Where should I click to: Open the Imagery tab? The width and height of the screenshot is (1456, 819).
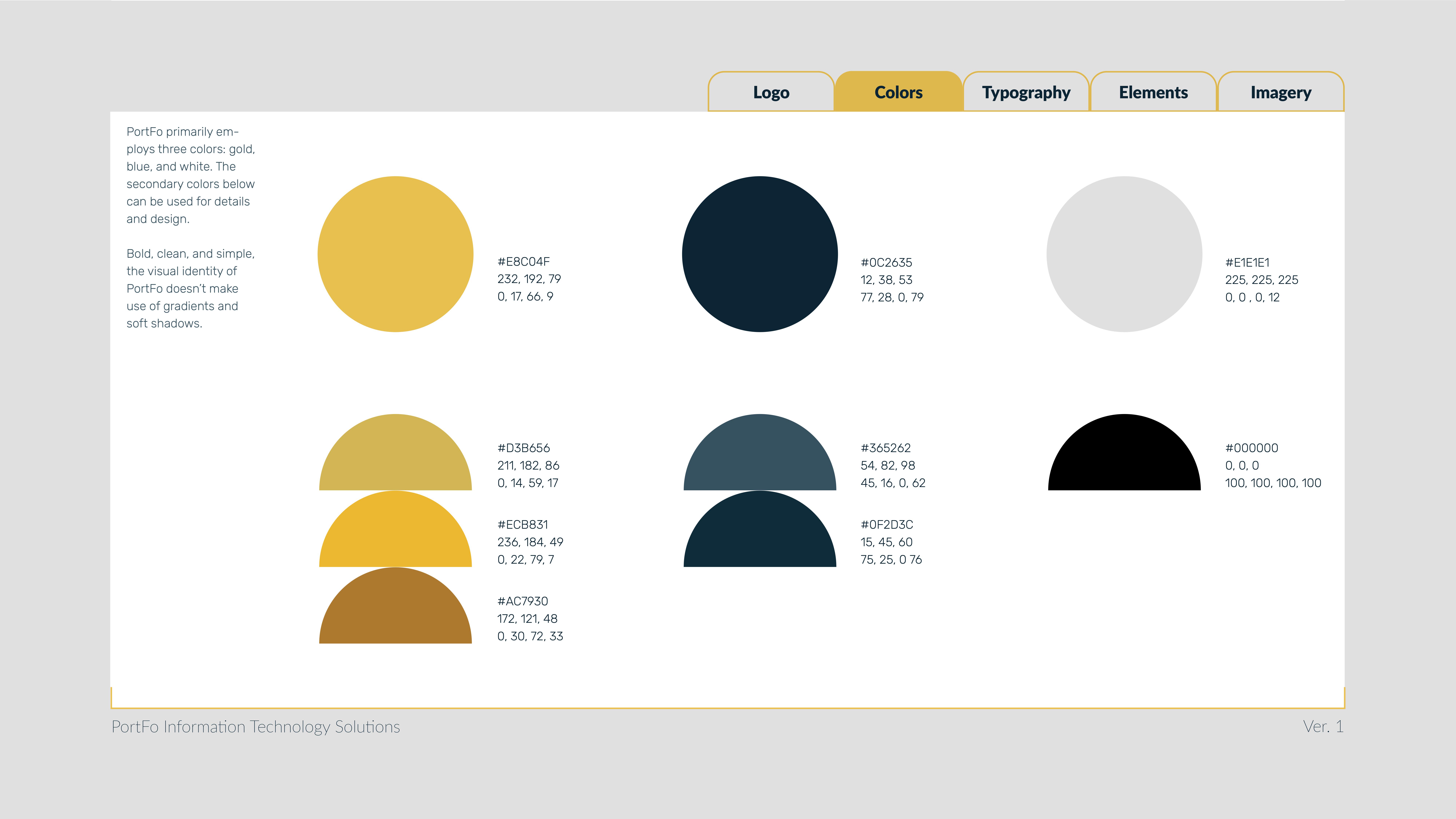[1281, 92]
